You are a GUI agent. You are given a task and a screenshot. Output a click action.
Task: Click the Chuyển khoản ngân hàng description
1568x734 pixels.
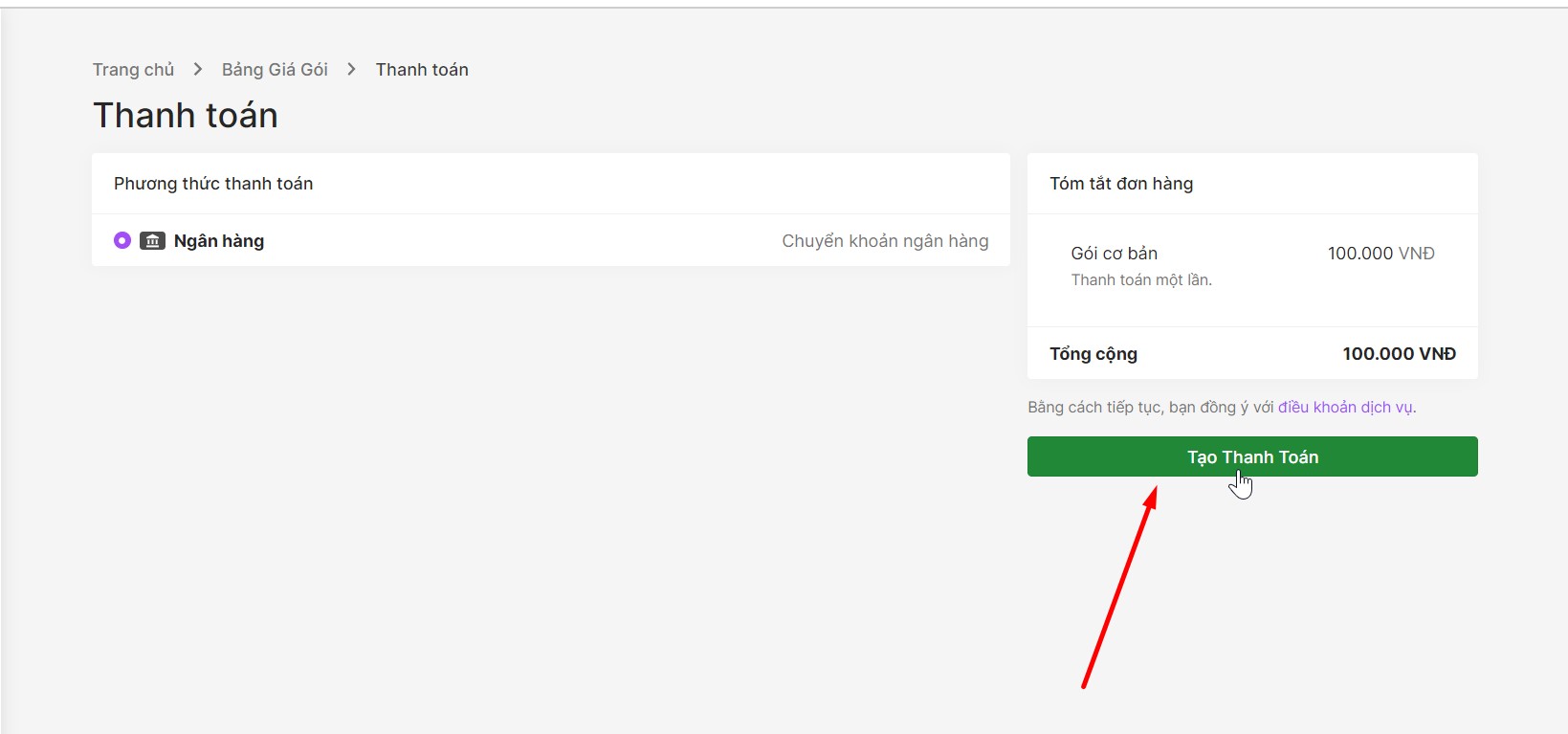(884, 241)
